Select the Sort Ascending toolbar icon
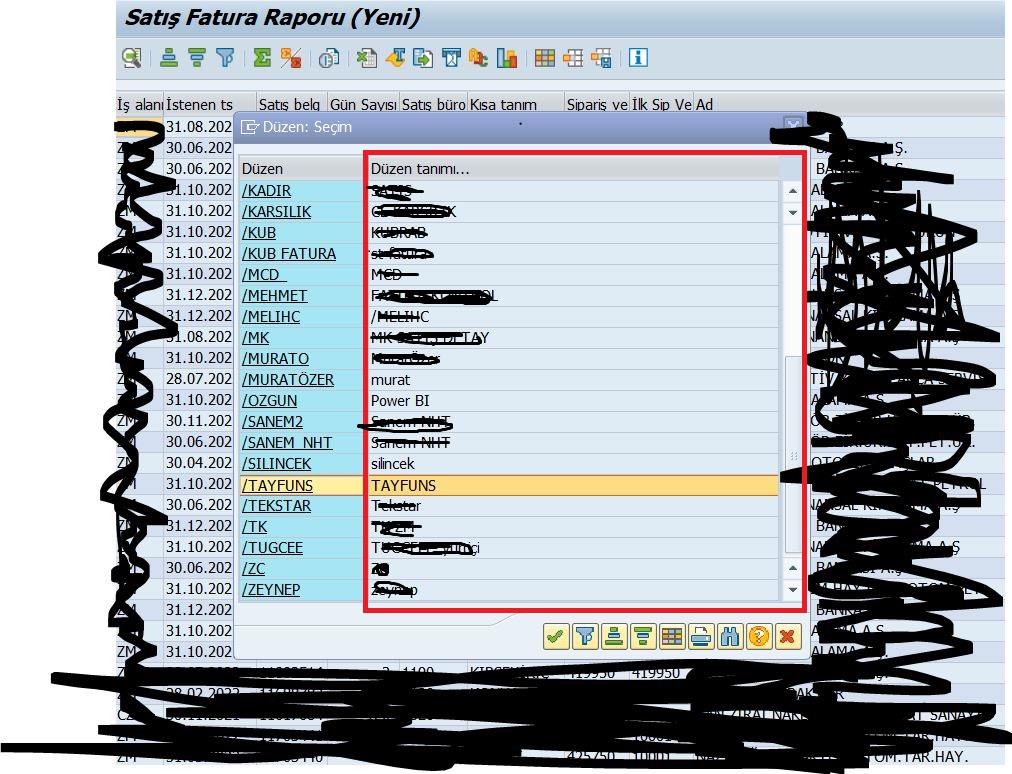The height and width of the screenshot is (774, 1012). pyautogui.click(x=169, y=58)
